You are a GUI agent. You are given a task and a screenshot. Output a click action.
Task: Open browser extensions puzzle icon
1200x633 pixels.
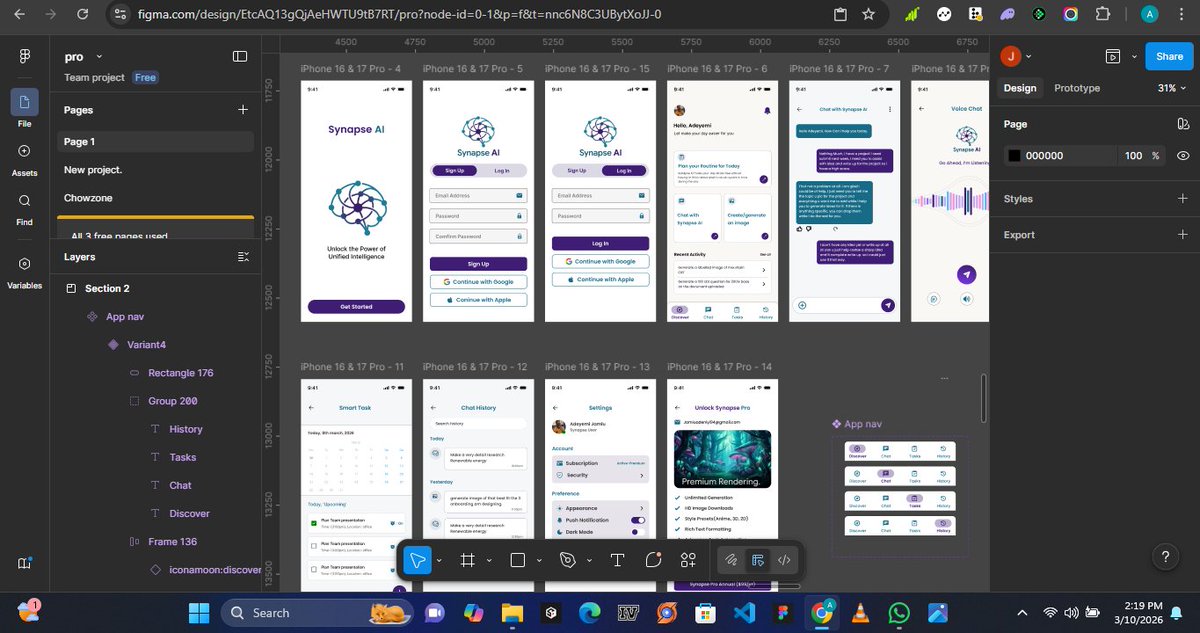pos(1103,14)
